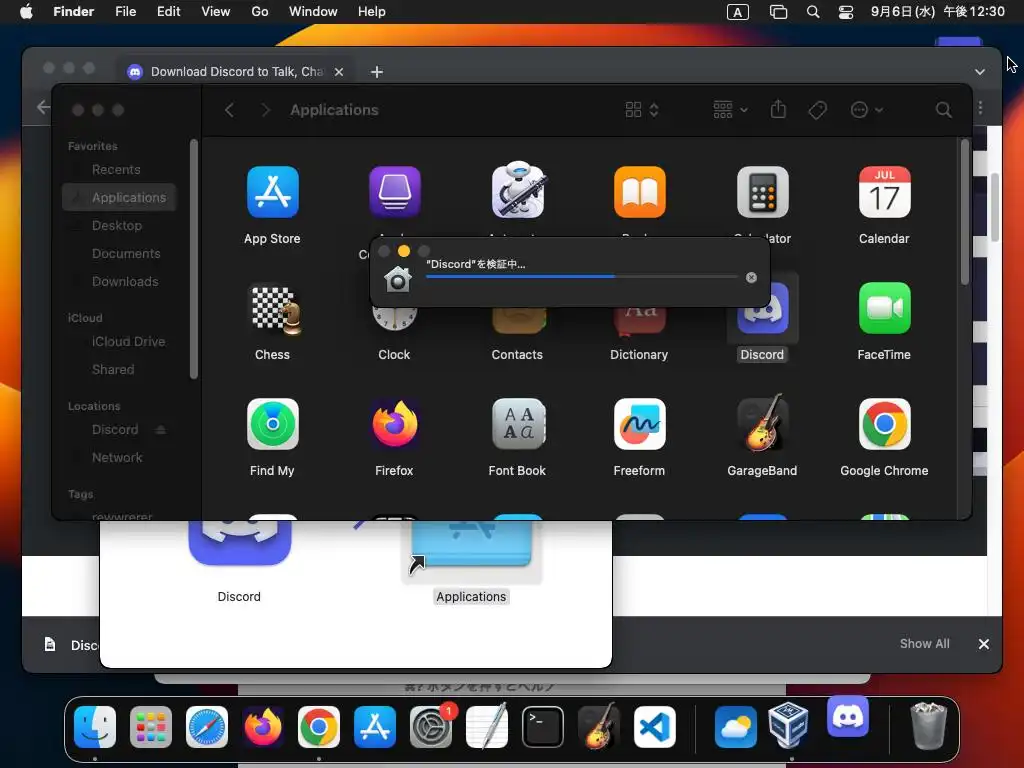
Task: Open Terminal from the Dock
Action: click(x=543, y=727)
